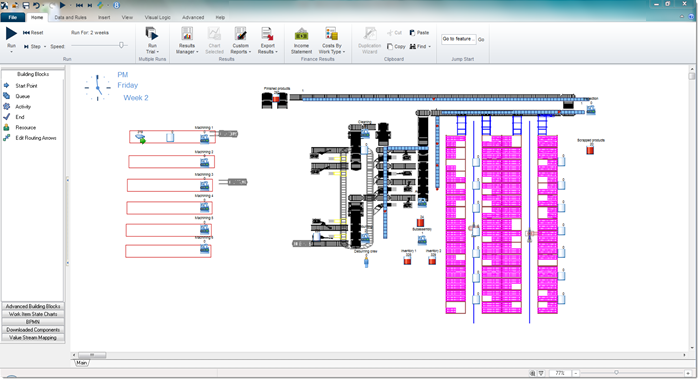Adjust the simulation Speed slider
700x381 pixels.
click(121, 45)
